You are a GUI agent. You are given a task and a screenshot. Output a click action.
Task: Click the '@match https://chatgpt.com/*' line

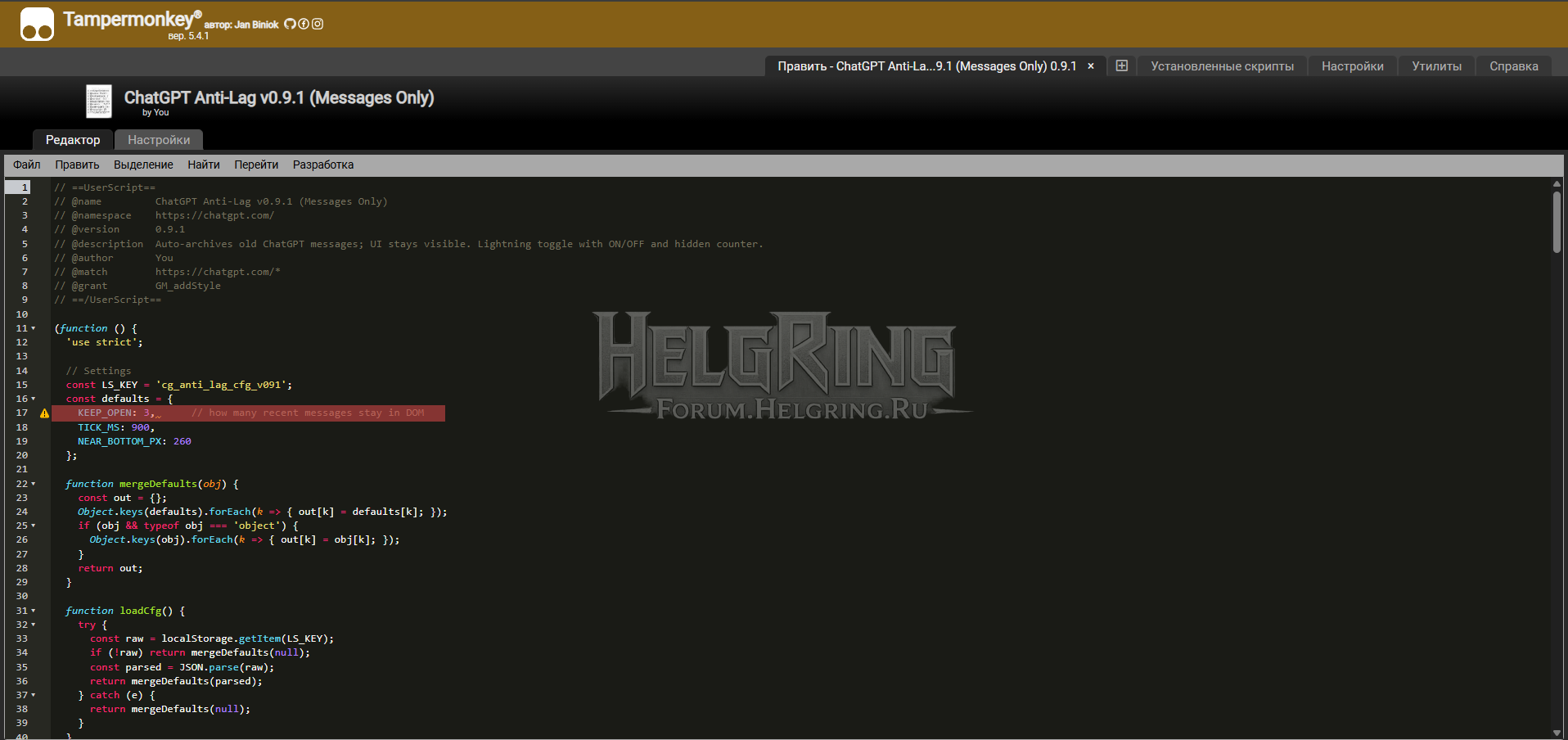click(168, 272)
